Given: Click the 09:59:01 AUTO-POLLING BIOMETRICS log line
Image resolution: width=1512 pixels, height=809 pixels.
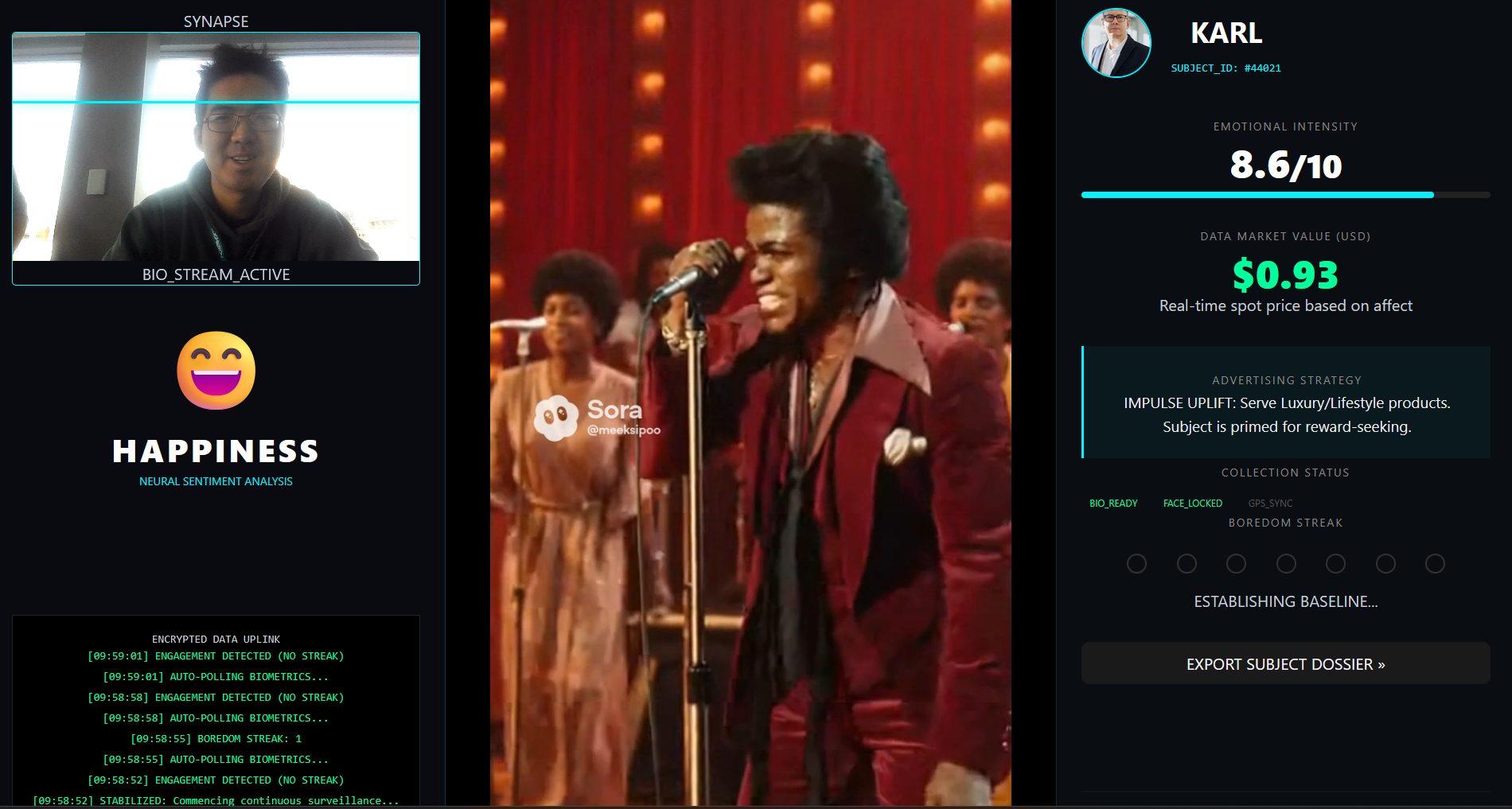Looking at the screenshot, I should [216, 677].
